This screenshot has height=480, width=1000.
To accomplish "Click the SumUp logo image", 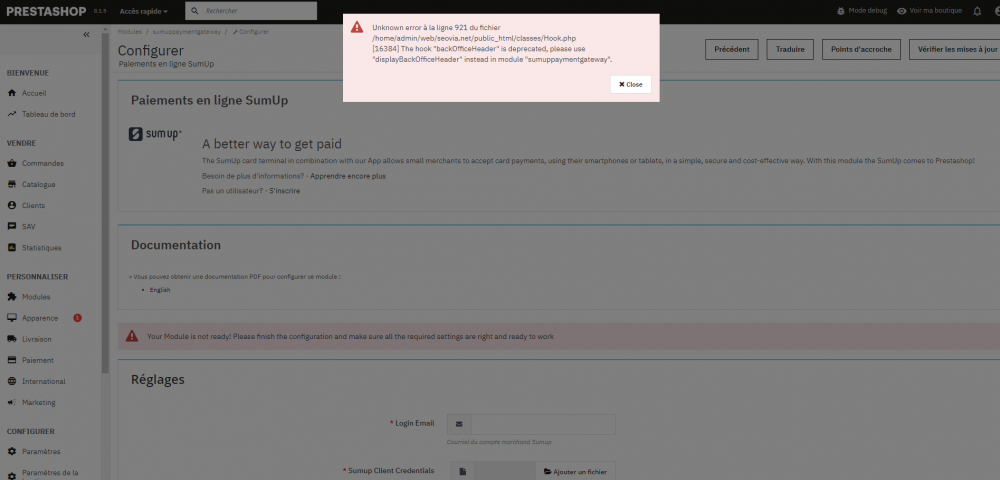I will tap(155, 134).
